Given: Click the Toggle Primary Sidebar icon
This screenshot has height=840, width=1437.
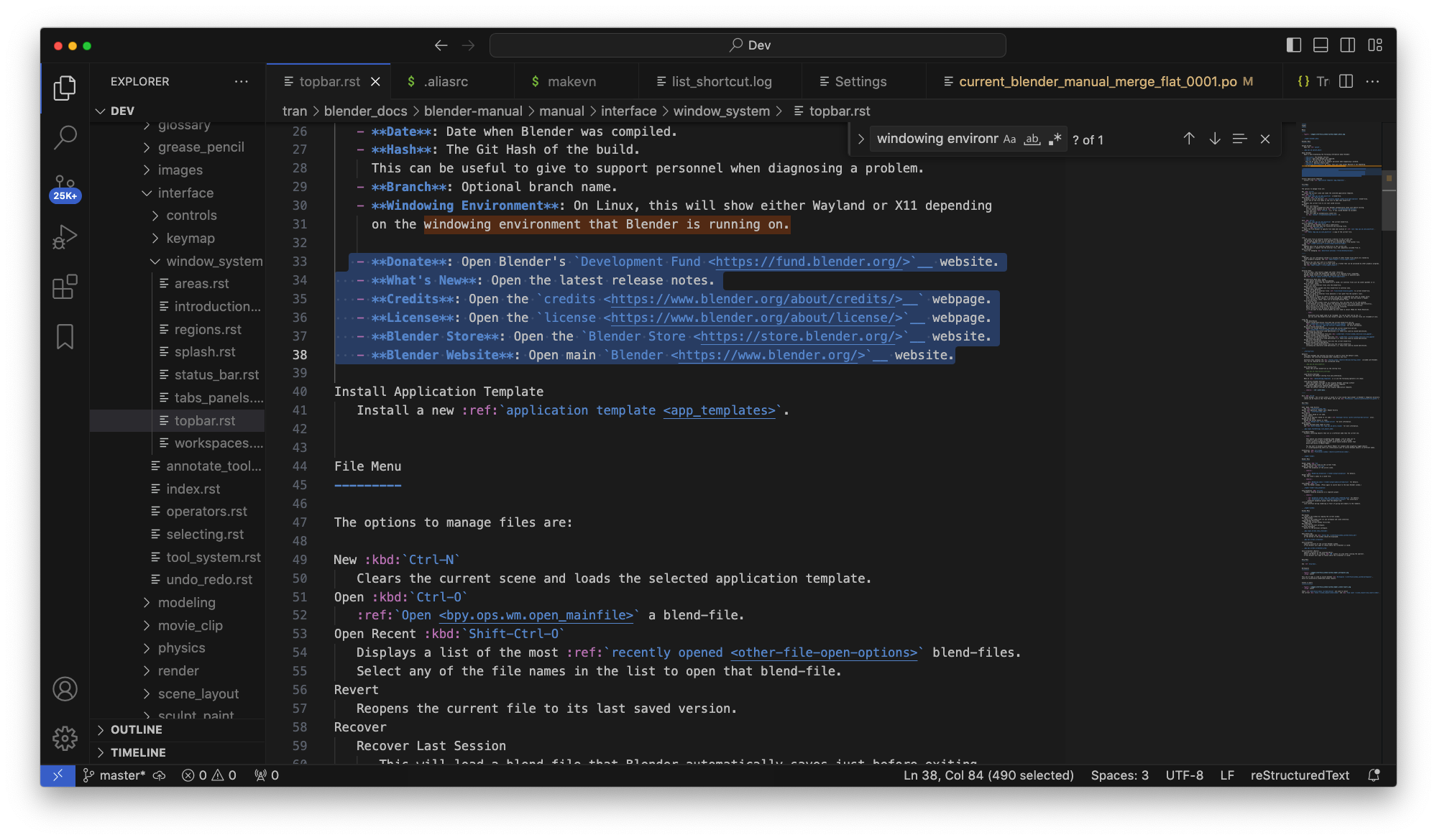Looking at the screenshot, I should click(x=1294, y=44).
